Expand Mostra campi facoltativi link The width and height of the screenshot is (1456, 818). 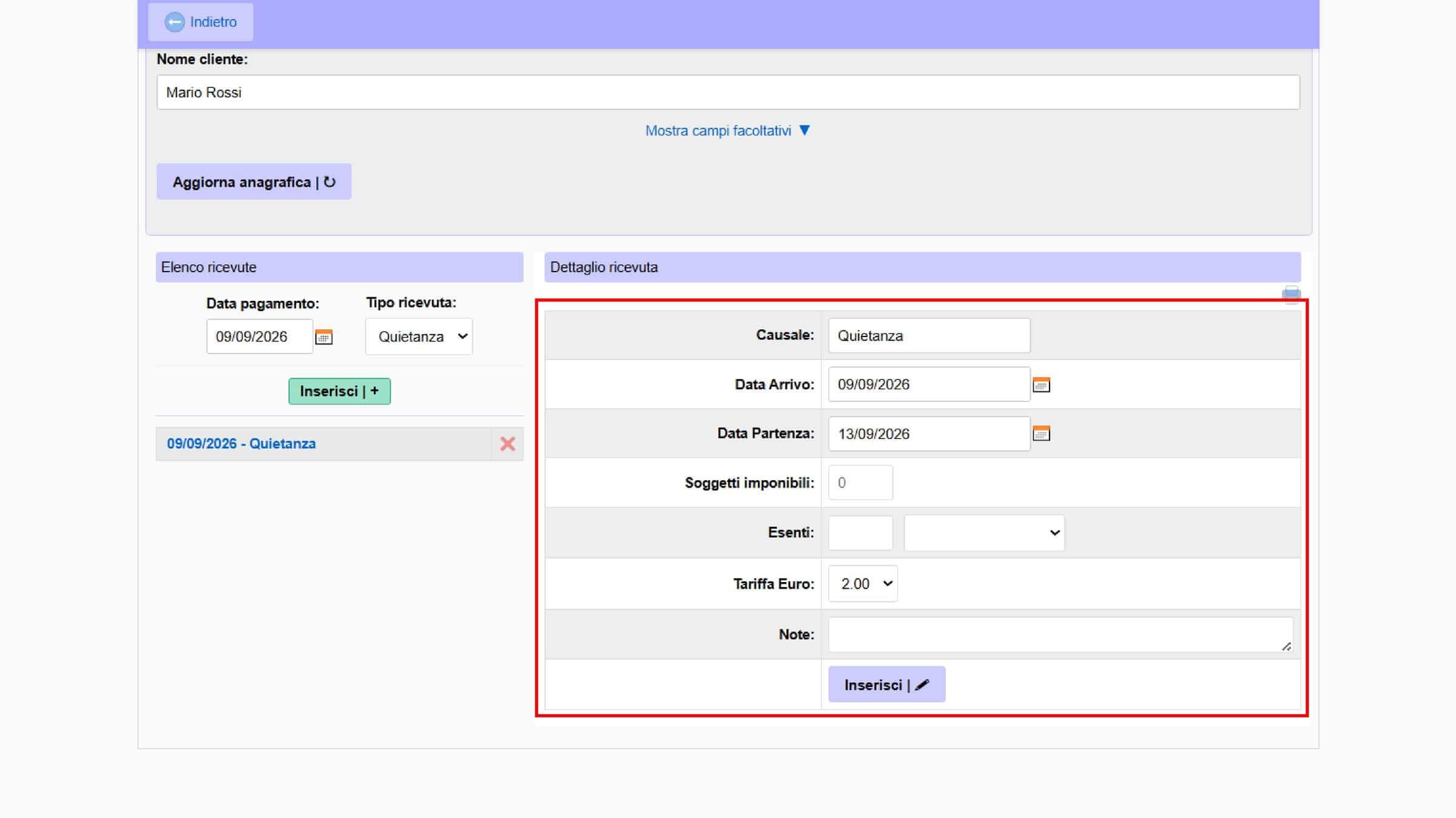(x=727, y=130)
